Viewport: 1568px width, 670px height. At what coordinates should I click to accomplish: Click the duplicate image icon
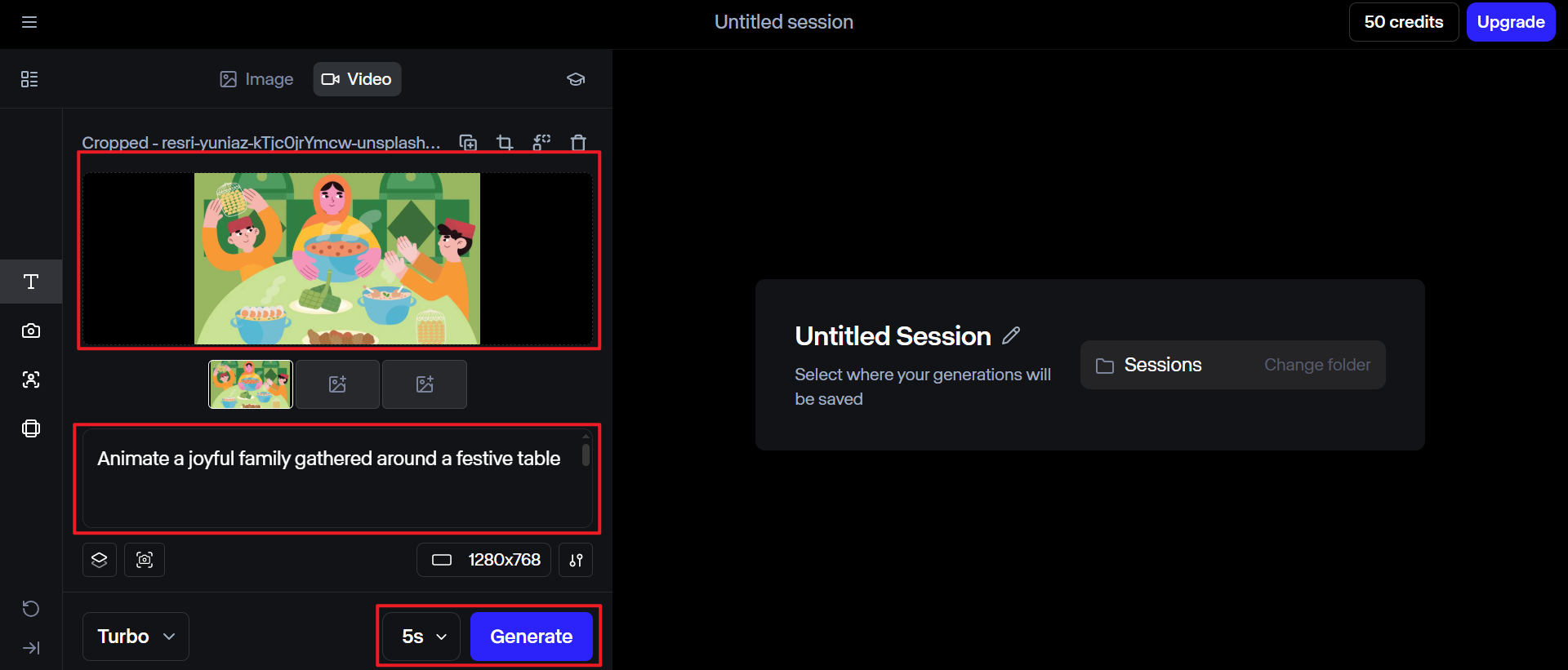coord(468,143)
